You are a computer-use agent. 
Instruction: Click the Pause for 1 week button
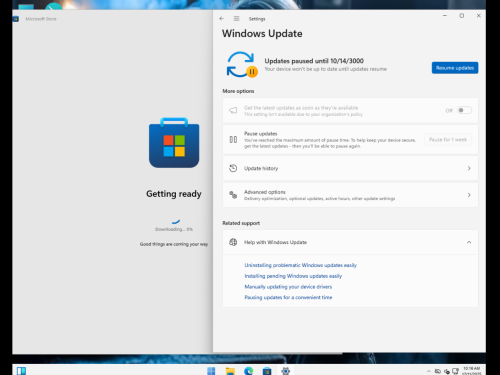(x=448, y=140)
